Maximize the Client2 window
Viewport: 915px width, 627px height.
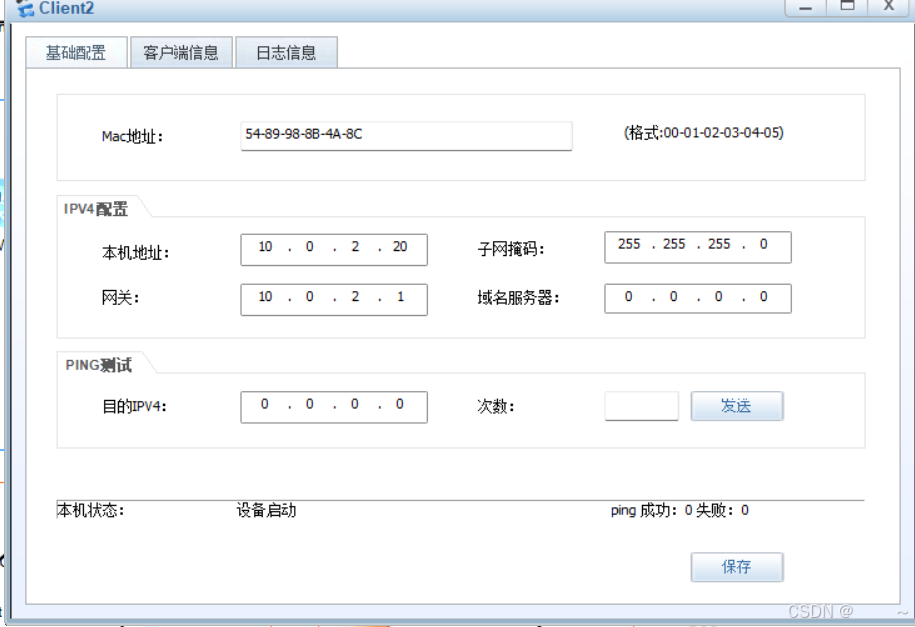pyautogui.click(x=847, y=7)
